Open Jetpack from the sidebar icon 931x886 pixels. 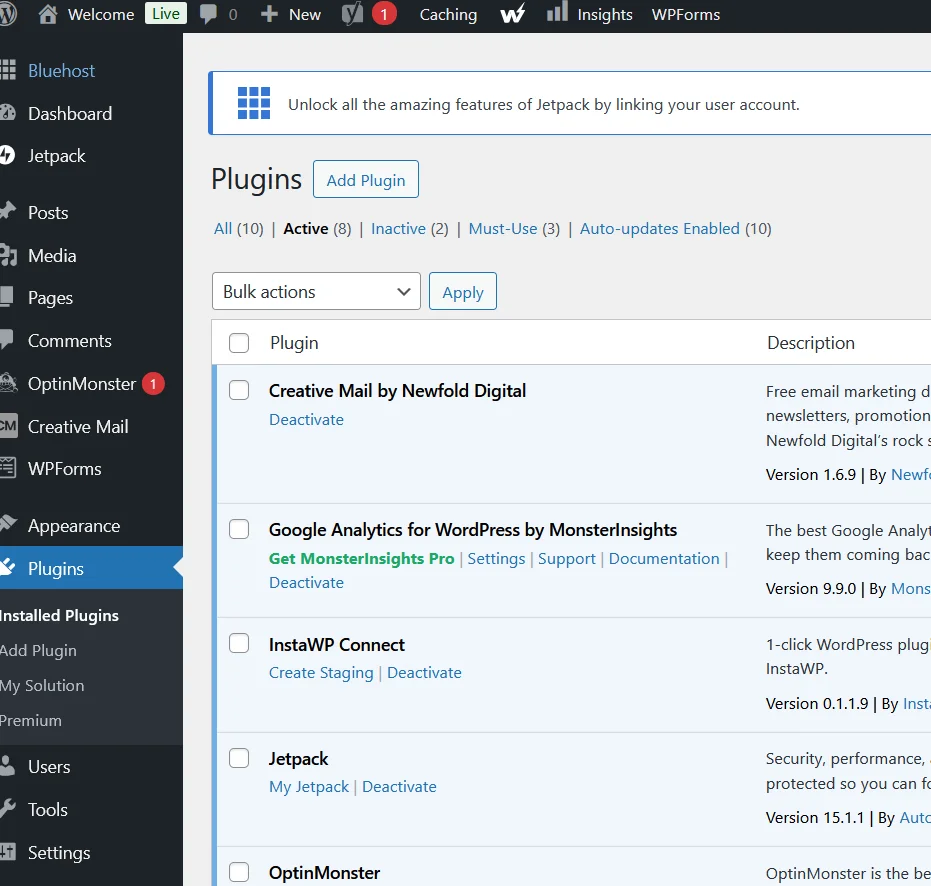8,156
